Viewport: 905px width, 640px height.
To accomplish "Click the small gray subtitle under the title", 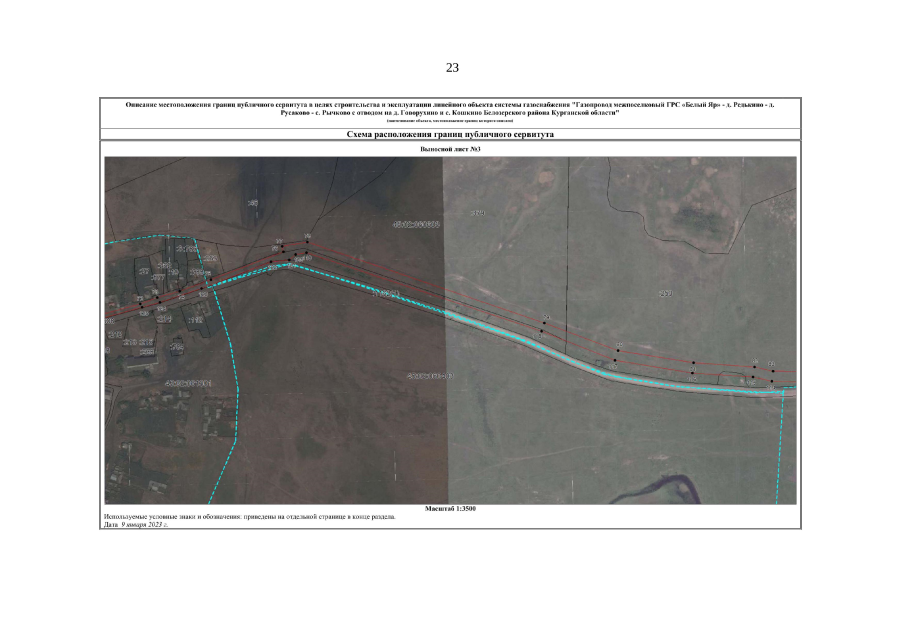I will point(450,121).
